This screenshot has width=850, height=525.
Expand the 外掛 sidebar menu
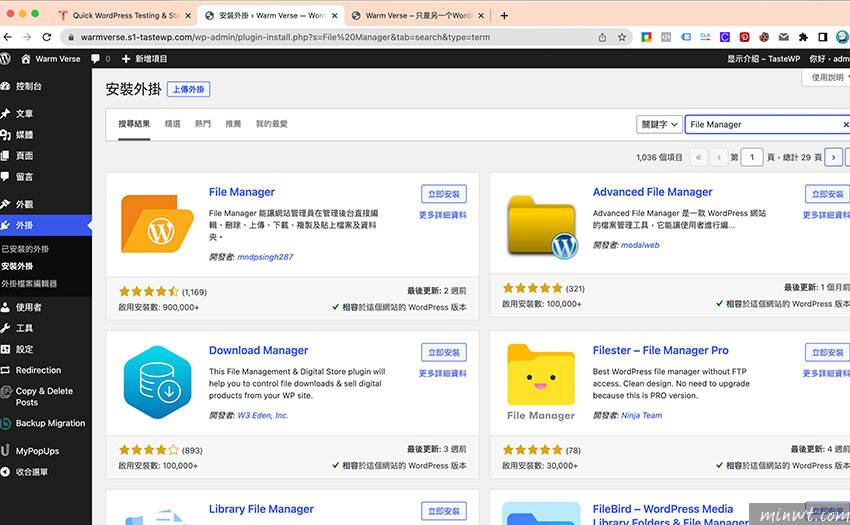[25, 225]
